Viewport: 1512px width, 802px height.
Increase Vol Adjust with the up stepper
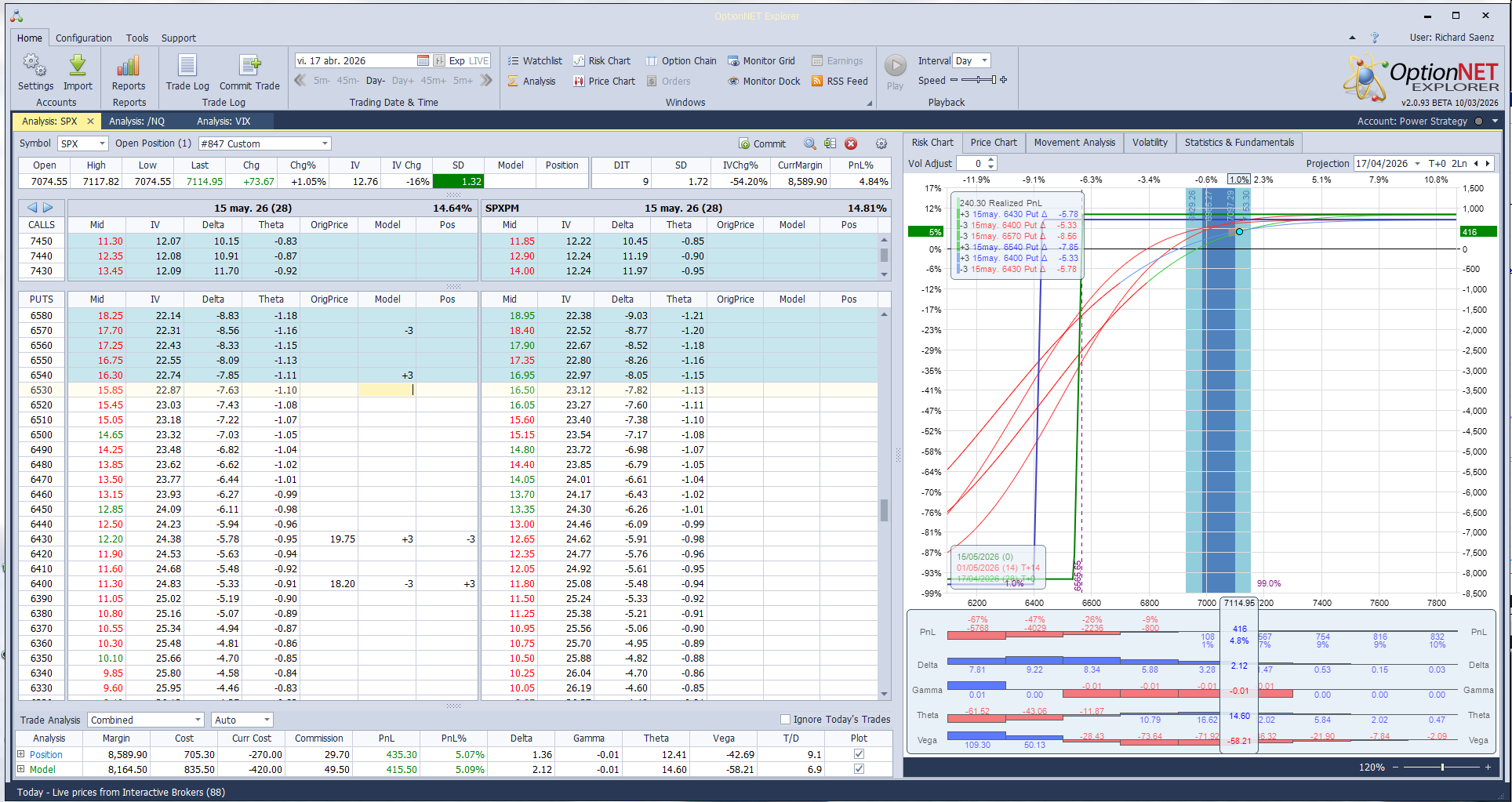[x=991, y=160]
